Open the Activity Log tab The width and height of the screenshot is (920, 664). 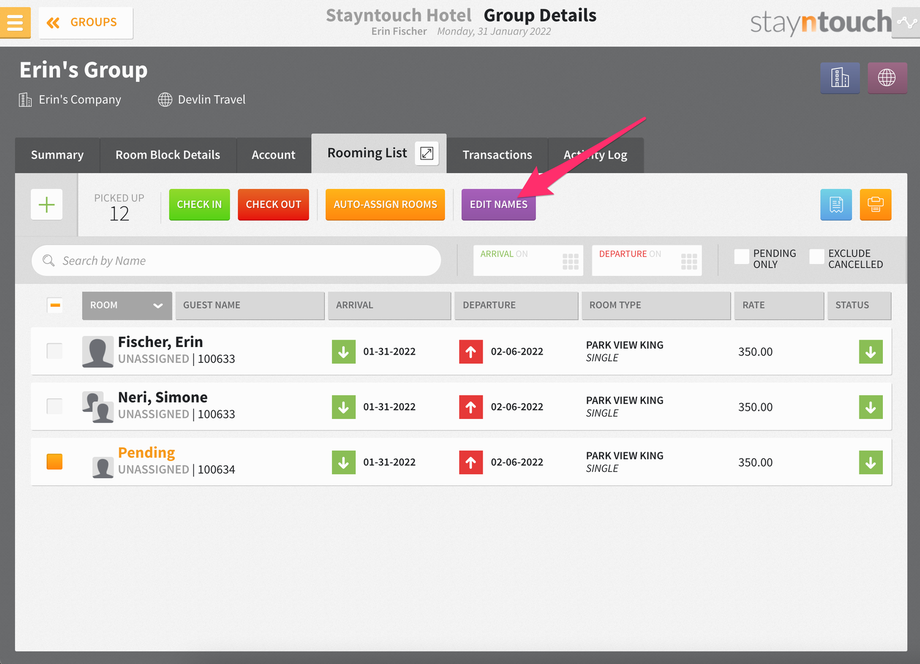596,155
